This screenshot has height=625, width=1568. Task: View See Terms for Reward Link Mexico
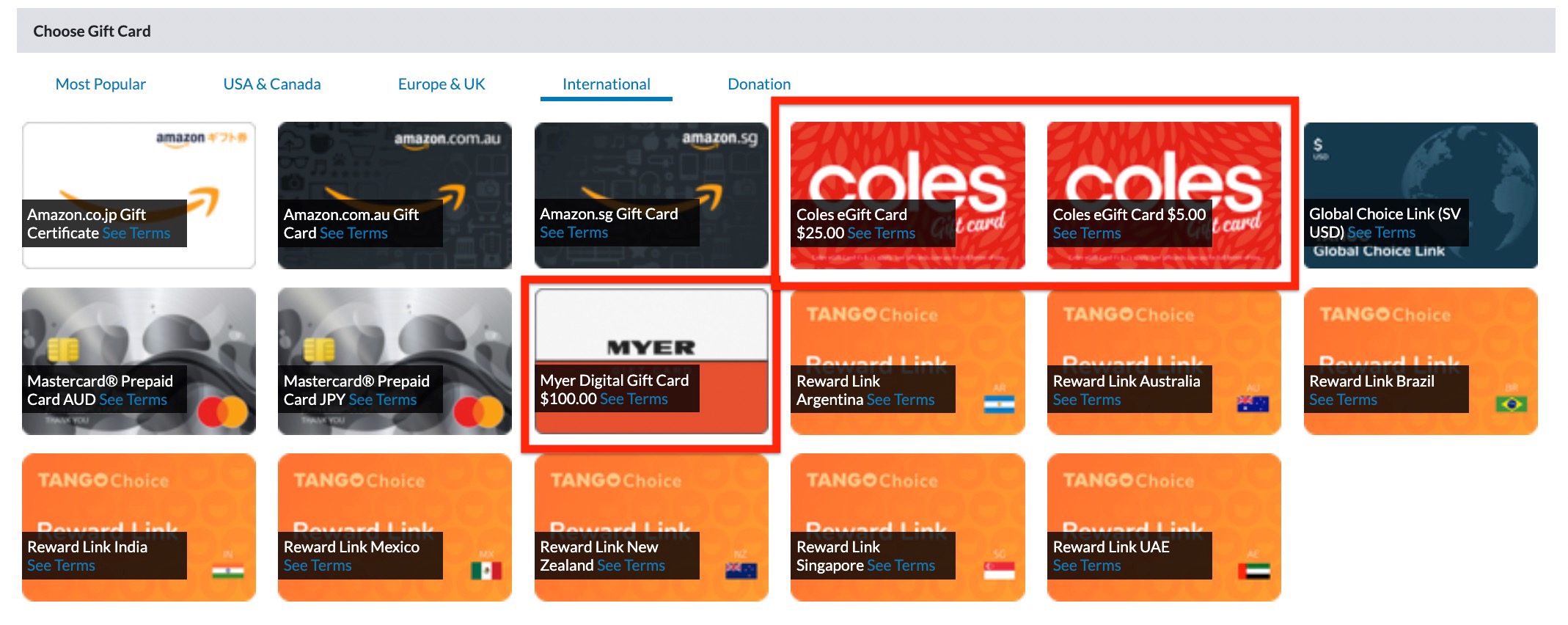(x=318, y=566)
